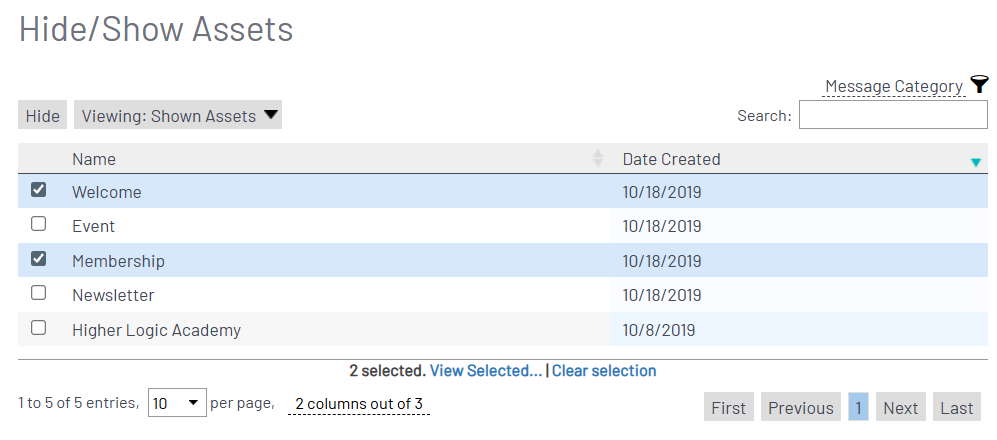Tick the Higher Logic Academy checkbox
The height and width of the screenshot is (440, 997).
coord(39,328)
